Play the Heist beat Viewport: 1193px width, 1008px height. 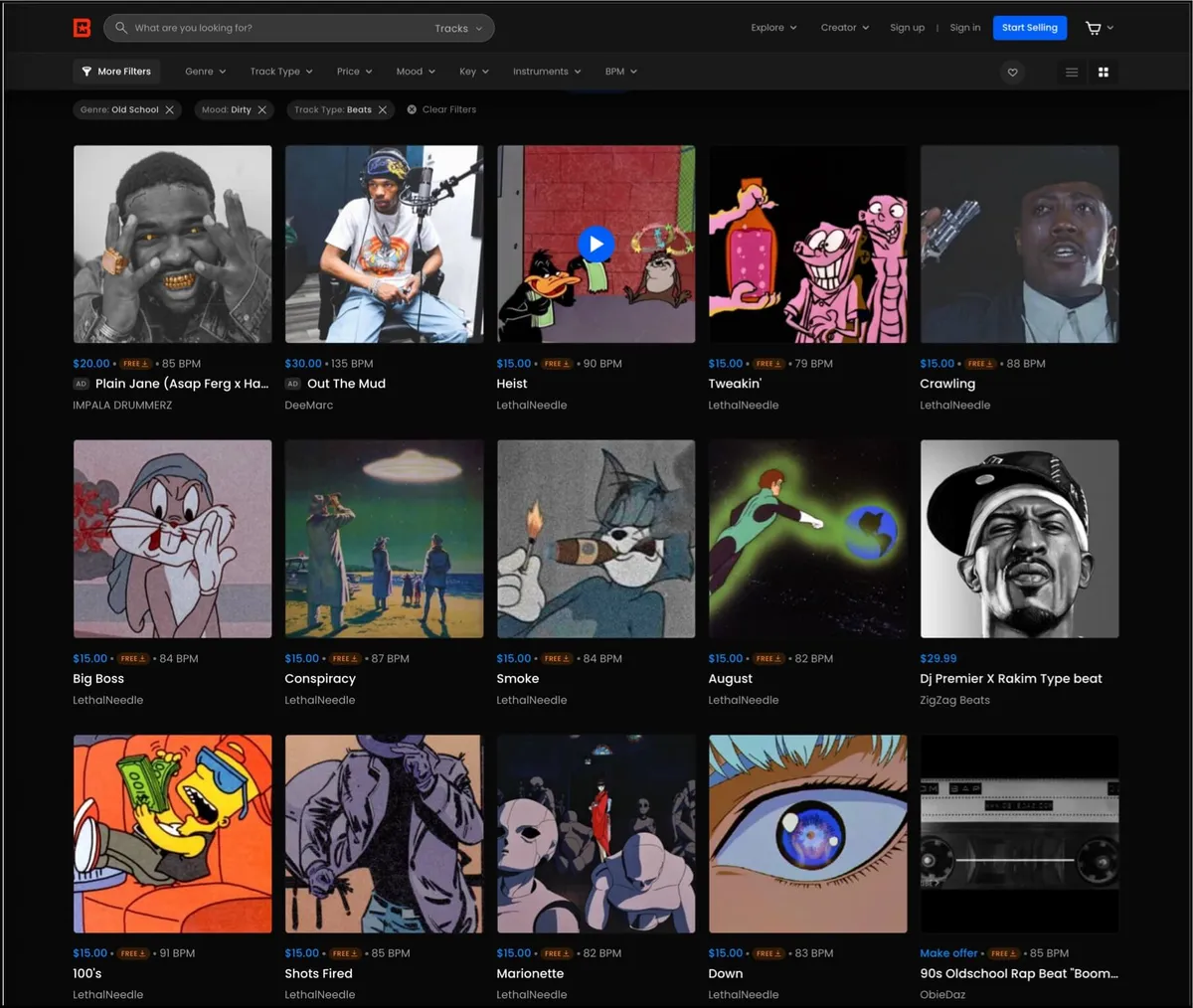(x=596, y=244)
